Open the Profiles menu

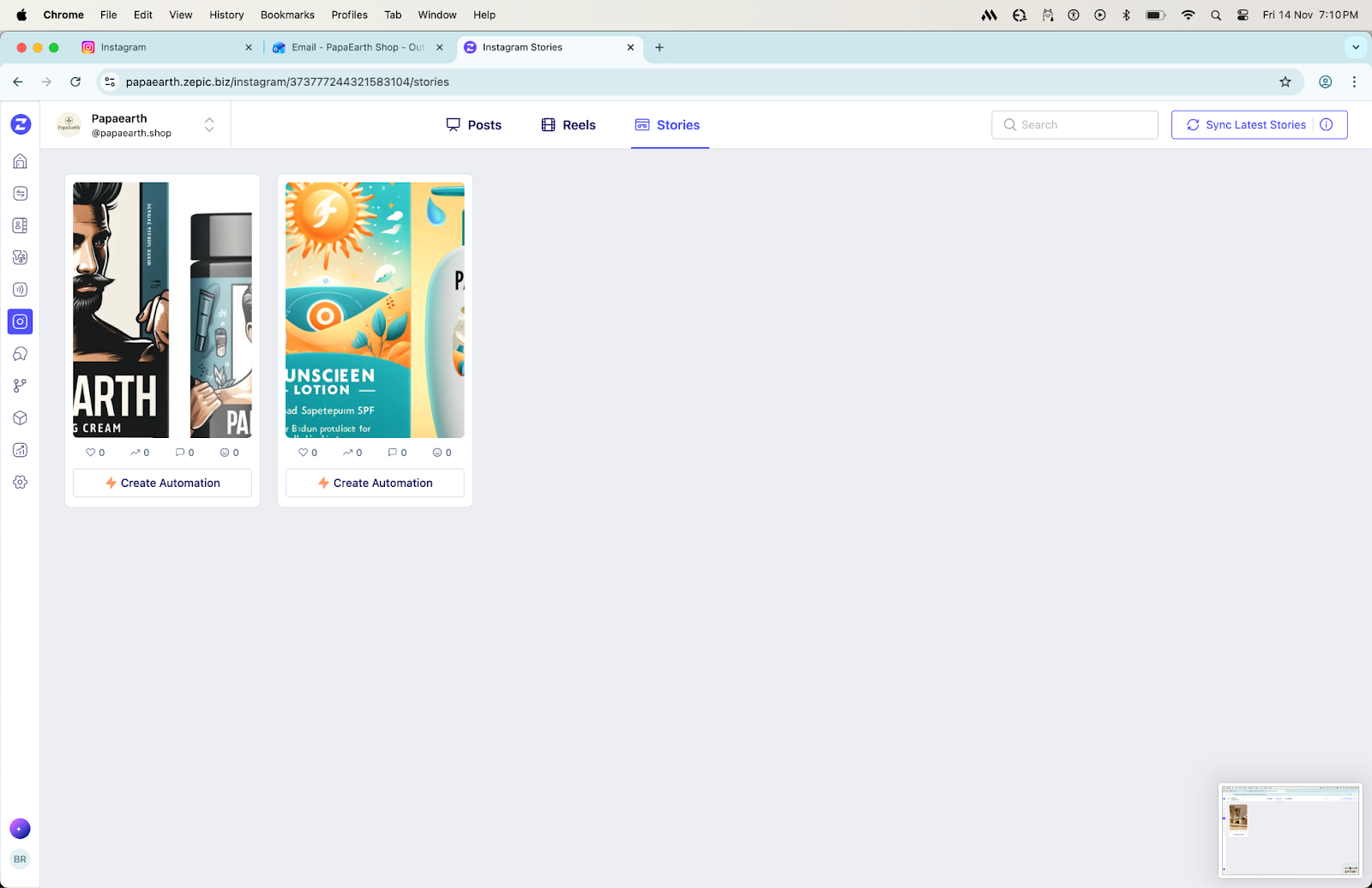click(x=350, y=15)
